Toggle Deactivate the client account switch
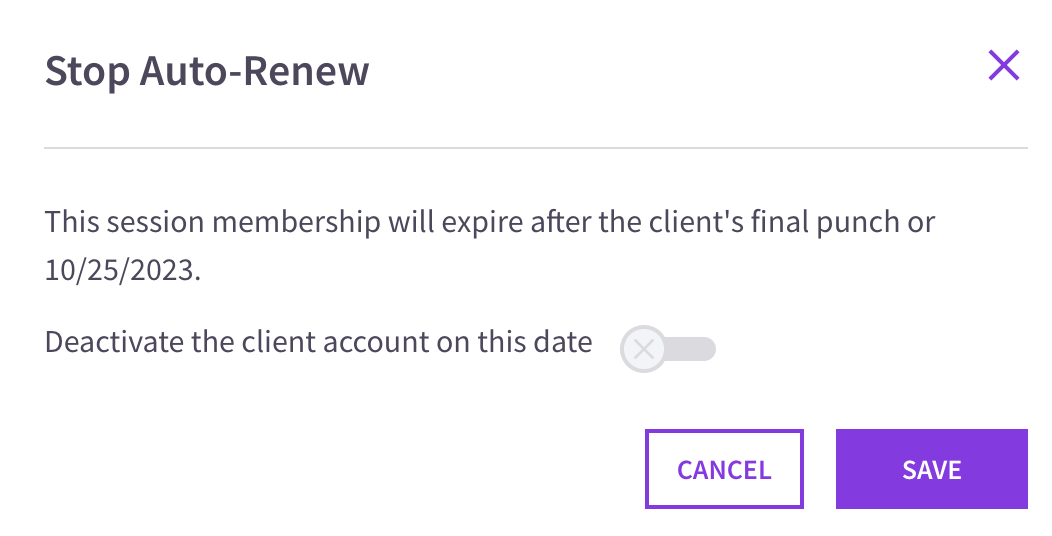 click(668, 349)
